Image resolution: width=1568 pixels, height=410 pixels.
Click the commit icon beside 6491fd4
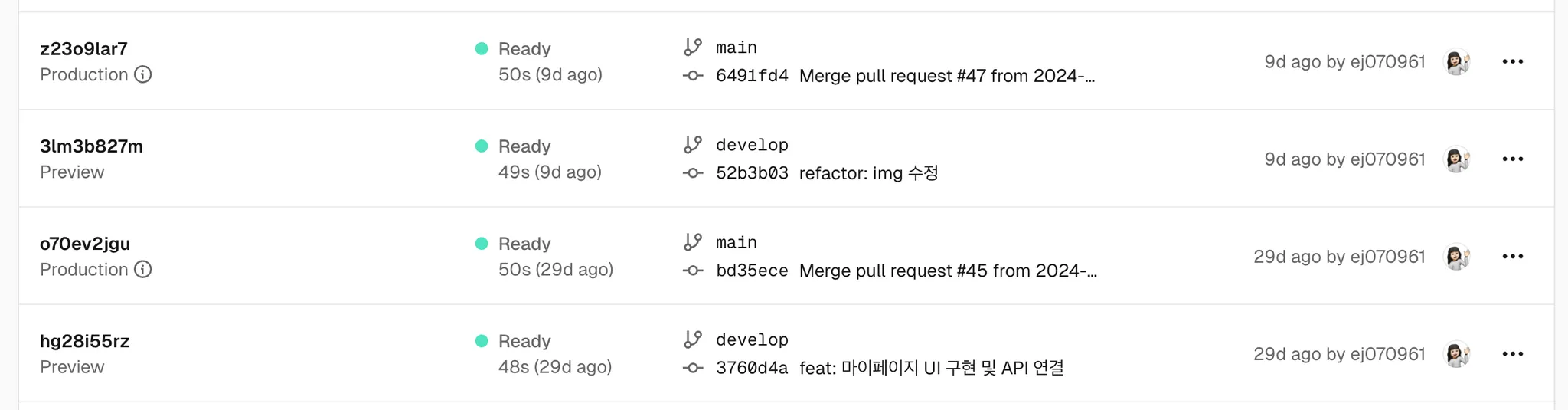point(693,76)
